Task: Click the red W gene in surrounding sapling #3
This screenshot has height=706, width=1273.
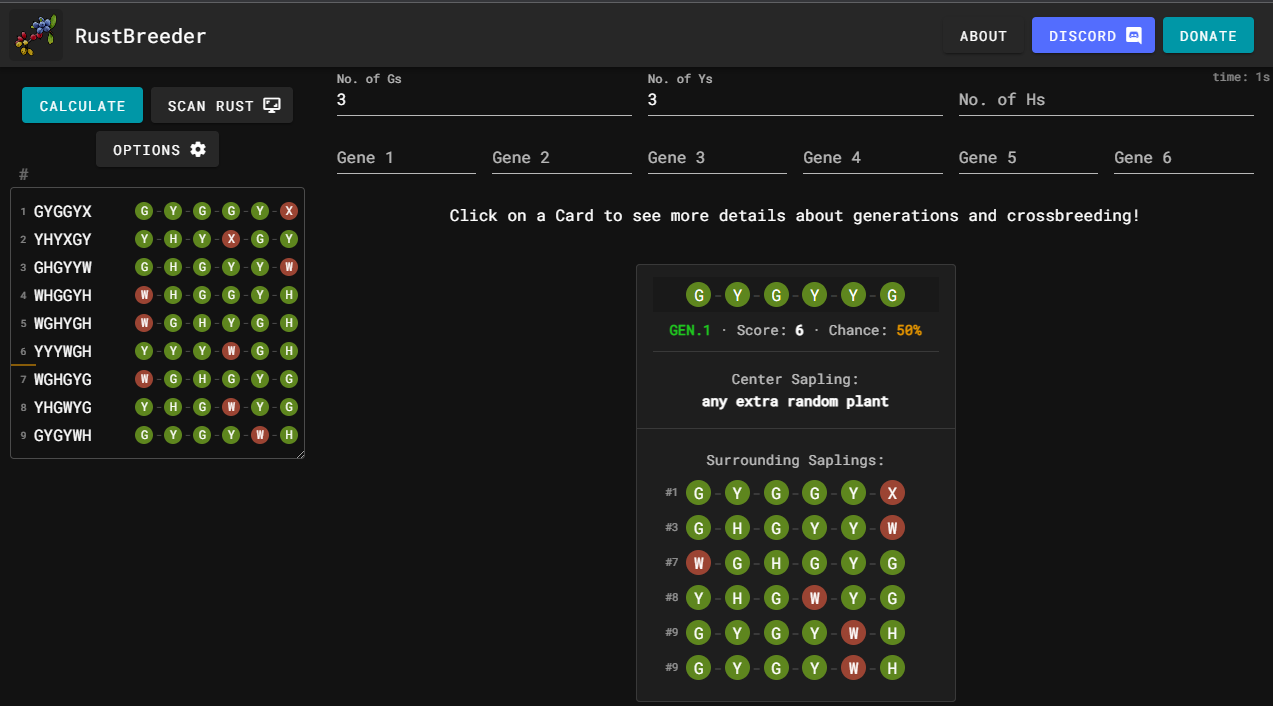Action: coord(893,527)
